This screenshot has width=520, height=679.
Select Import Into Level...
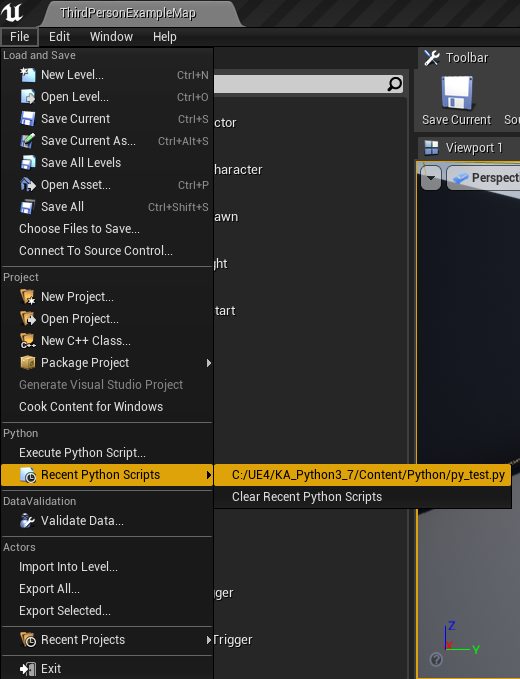pos(107,567)
